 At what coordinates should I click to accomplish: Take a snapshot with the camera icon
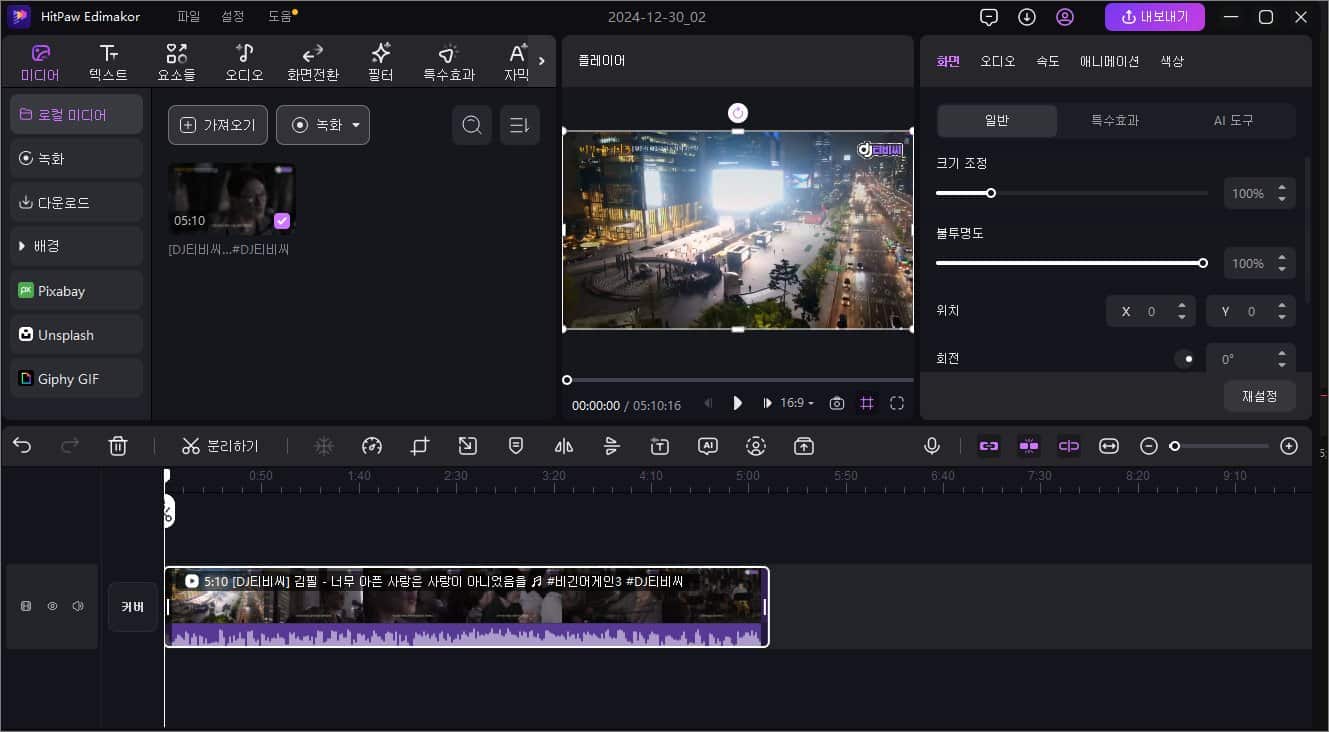click(837, 403)
